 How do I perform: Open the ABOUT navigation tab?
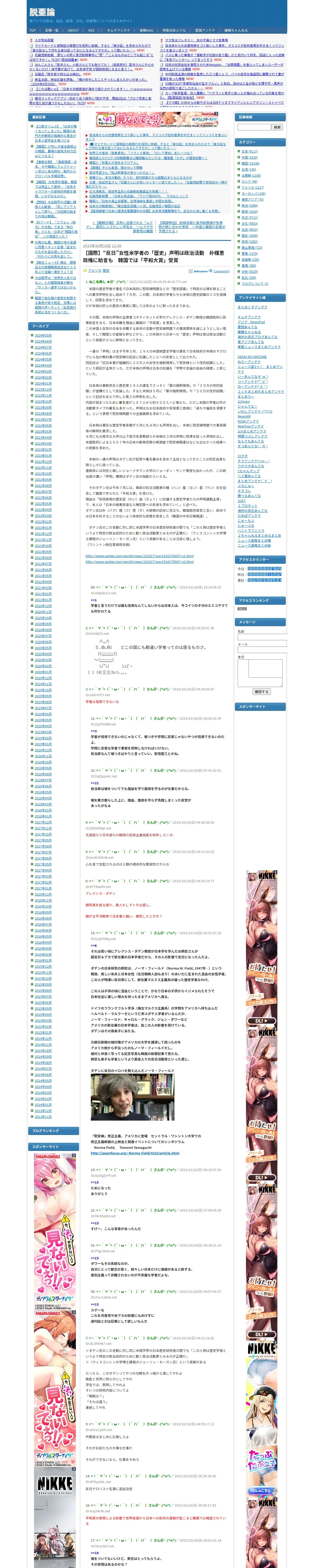click(73, 30)
